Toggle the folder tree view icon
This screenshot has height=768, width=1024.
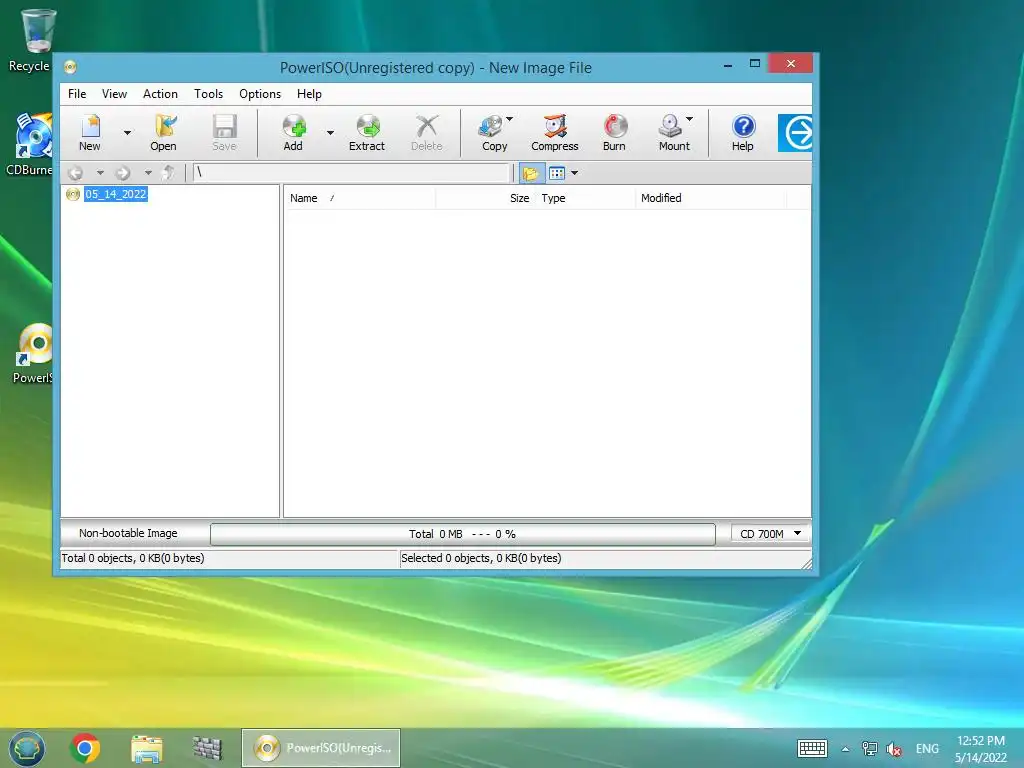530,173
